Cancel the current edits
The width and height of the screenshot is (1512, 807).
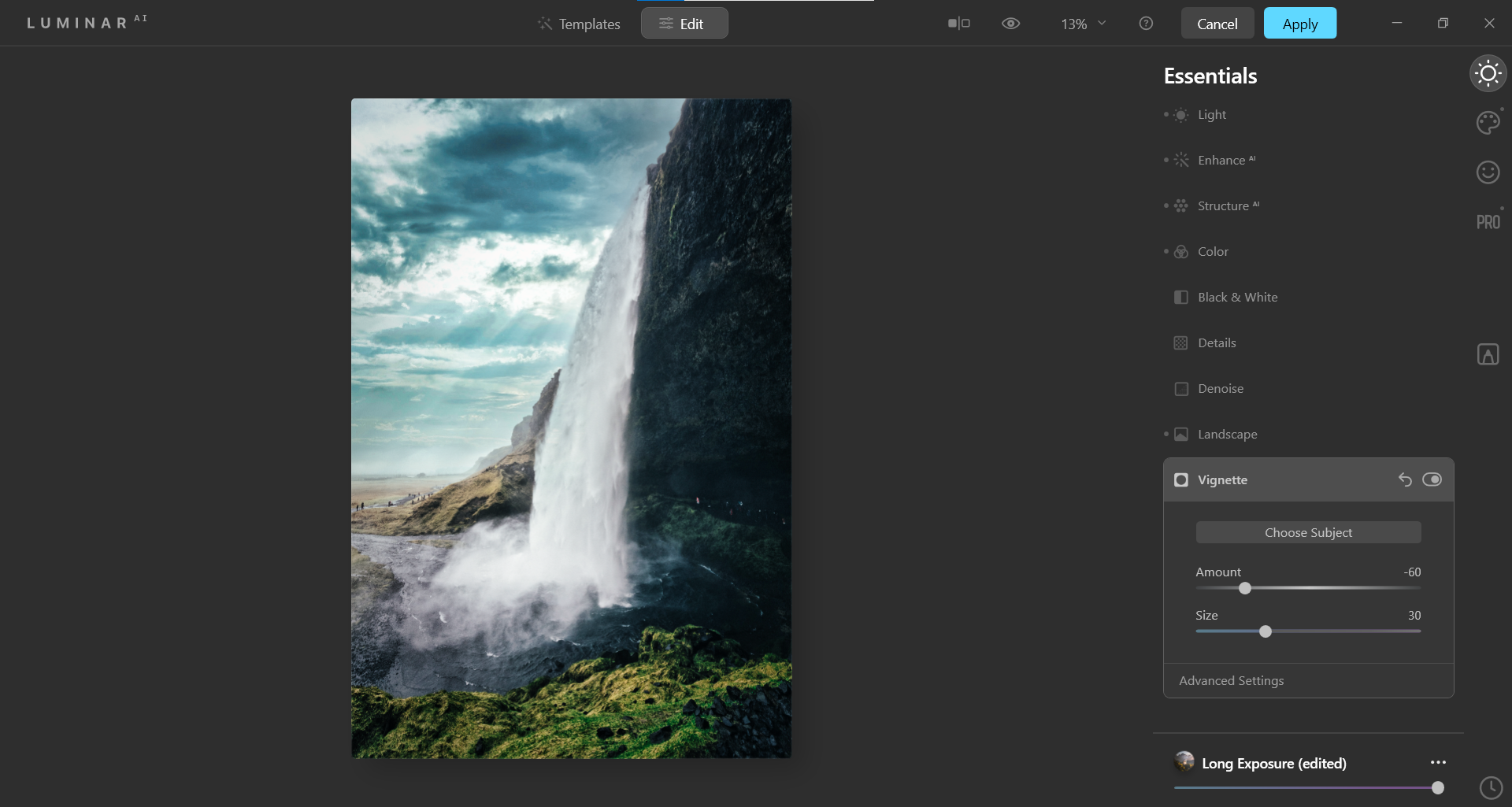pos(1217,24)
